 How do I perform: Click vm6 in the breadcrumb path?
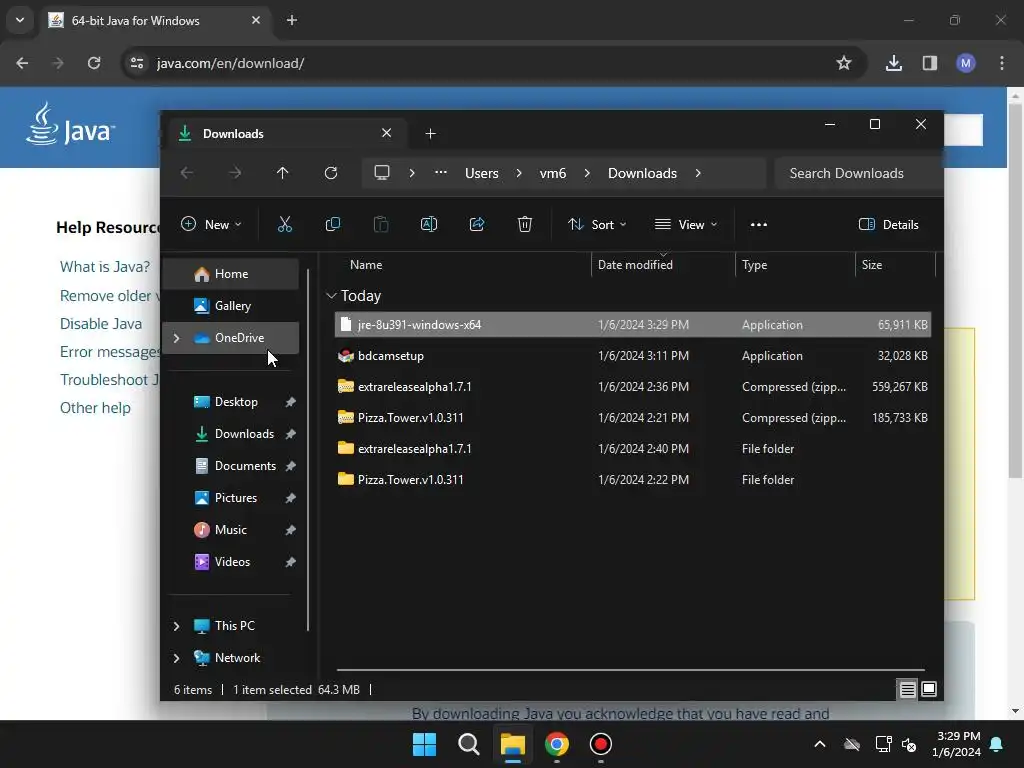pos(552,173)
